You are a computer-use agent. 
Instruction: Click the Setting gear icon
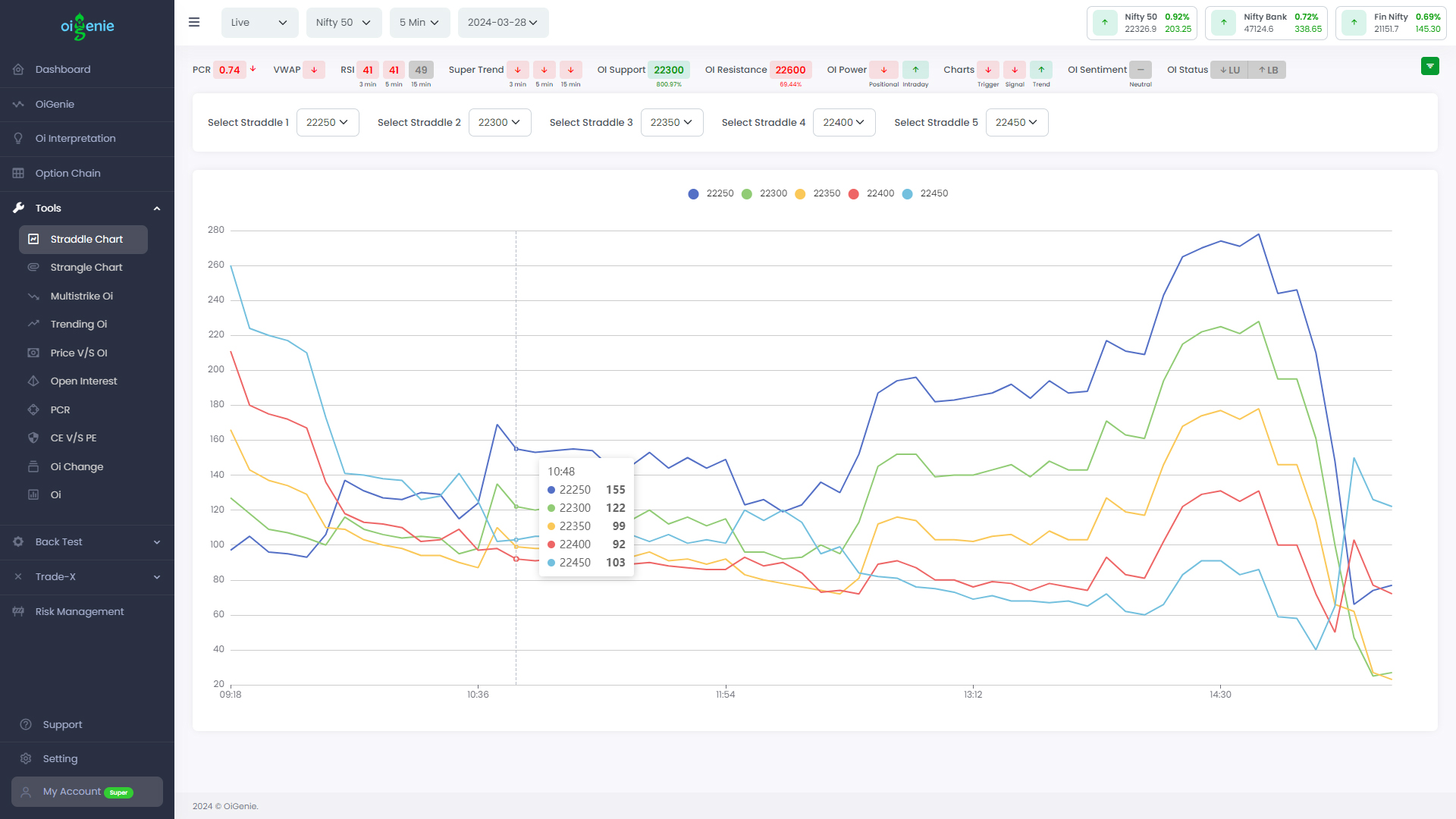[x=26, y=759]
